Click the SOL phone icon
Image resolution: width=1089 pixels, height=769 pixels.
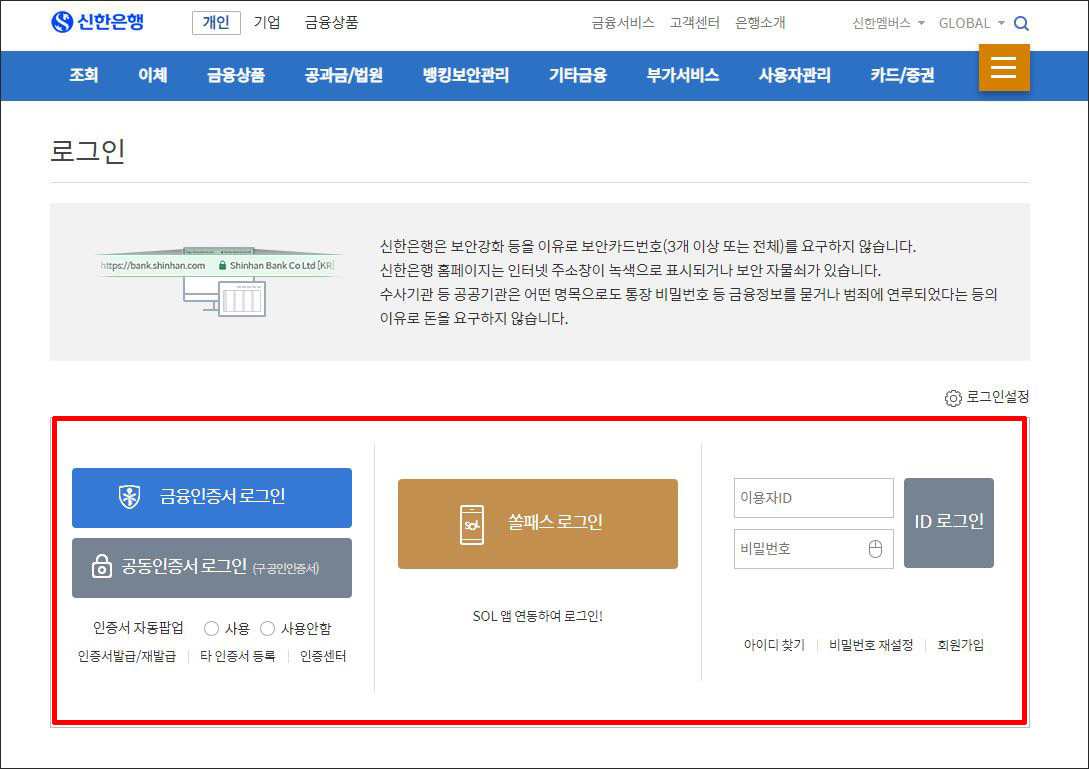pyautogui.click(x=472, y=524)
